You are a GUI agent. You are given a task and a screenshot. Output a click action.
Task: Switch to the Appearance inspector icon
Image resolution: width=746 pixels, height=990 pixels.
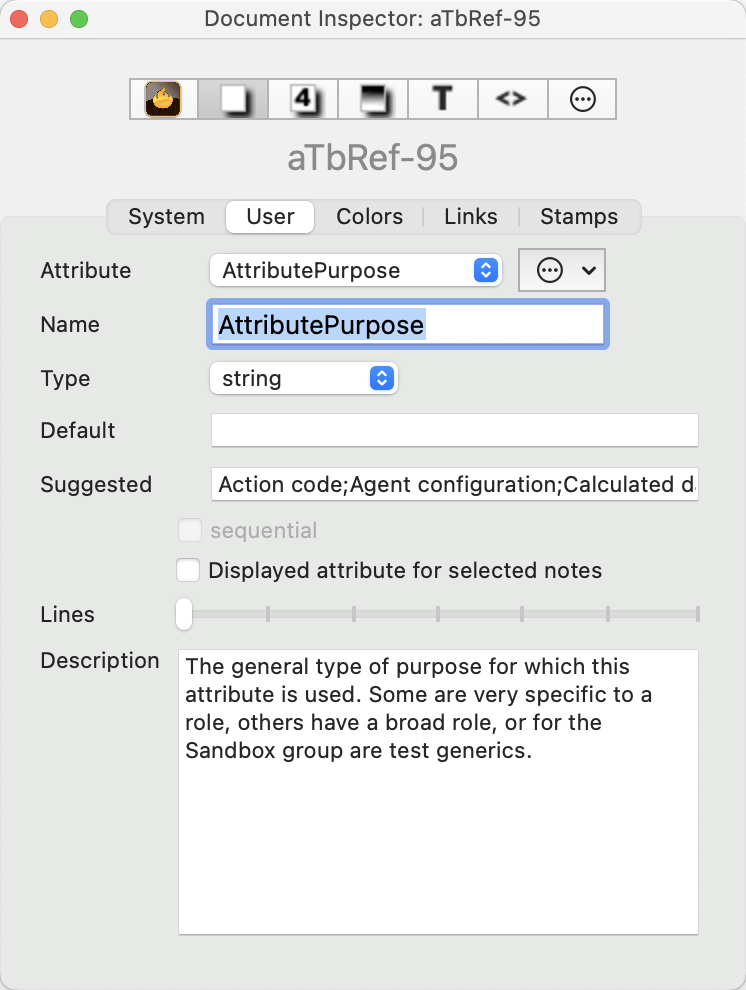372,99
